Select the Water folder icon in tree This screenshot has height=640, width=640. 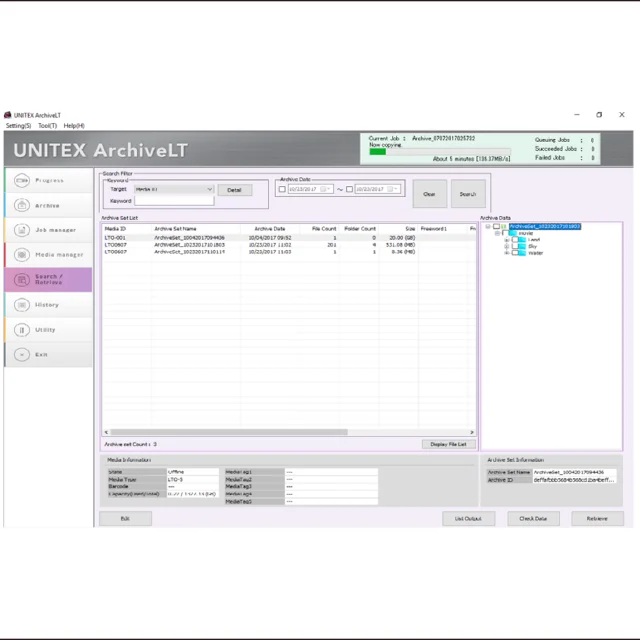tap(522, 253)
